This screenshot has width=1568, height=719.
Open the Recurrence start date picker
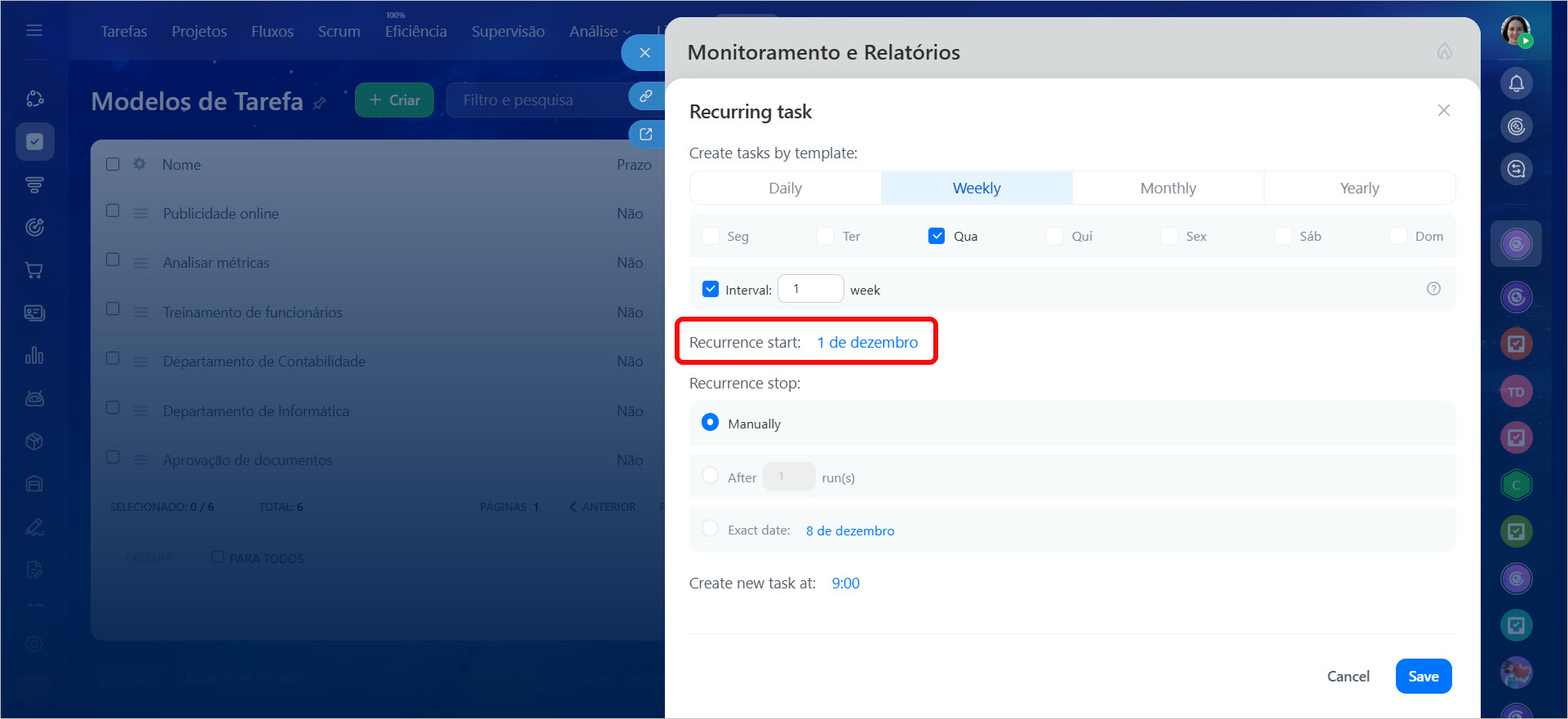(x=866, y=343)
